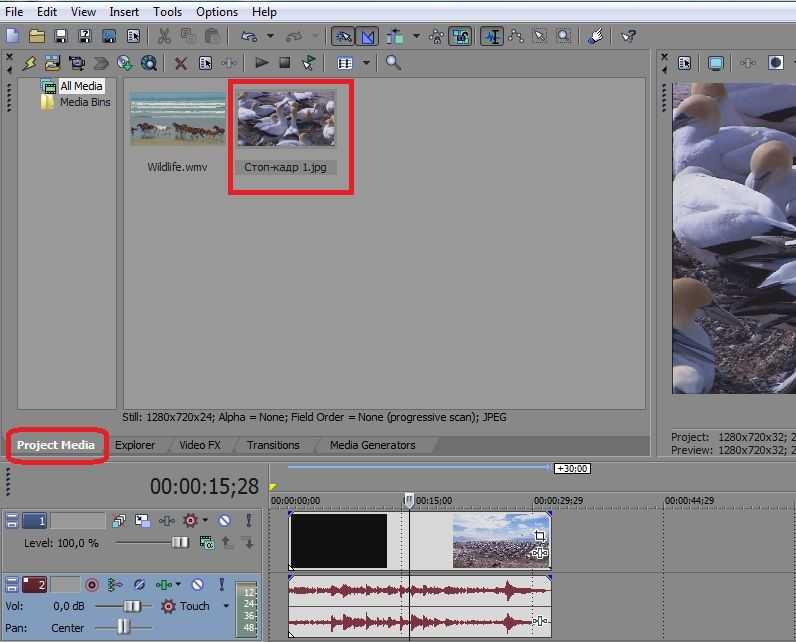This screenshot has height=642, width=796.
Task: Search media bins with magnifier icon
Action: coord(393,63)
